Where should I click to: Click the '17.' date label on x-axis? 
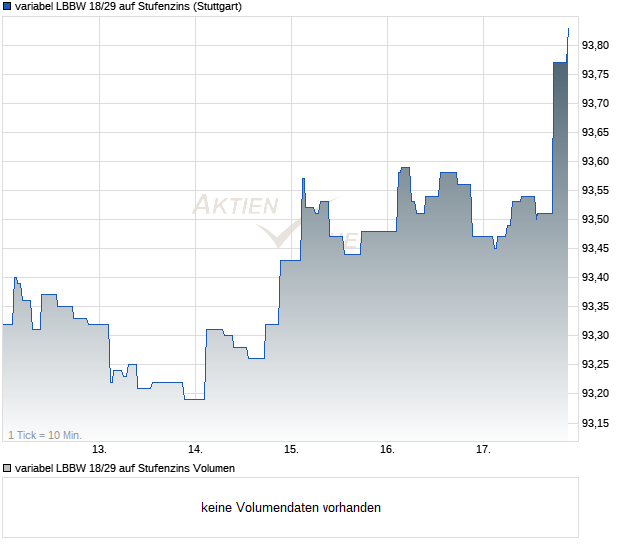click(483, 450)
